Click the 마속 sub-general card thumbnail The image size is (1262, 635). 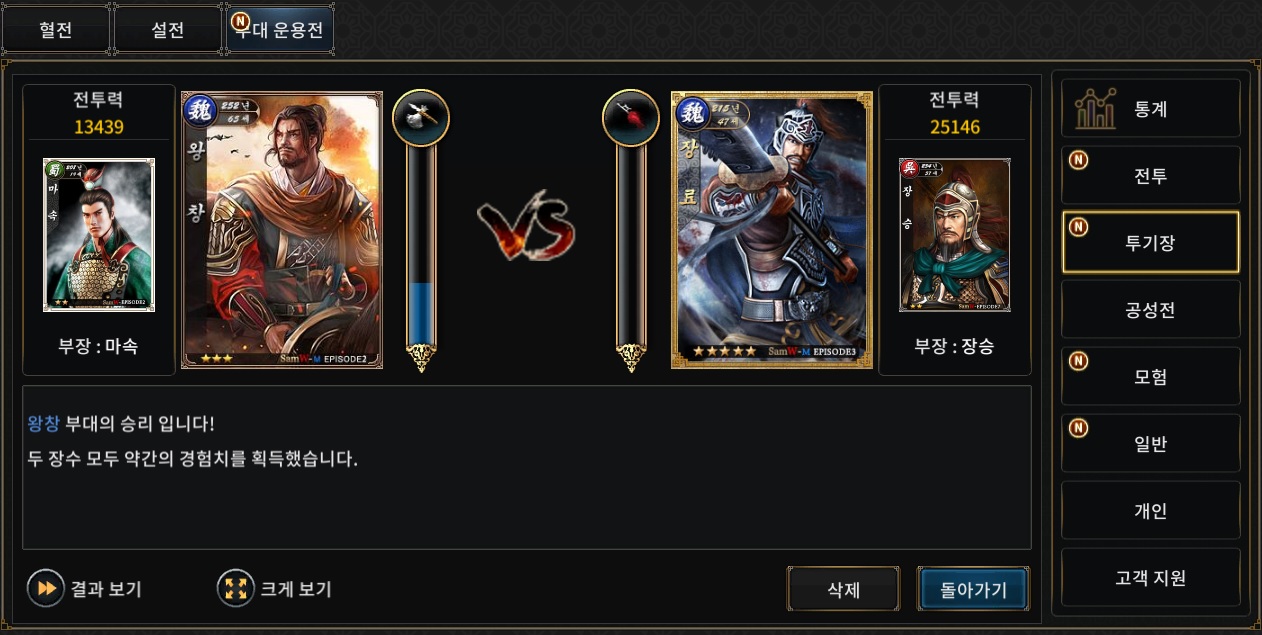point(99,235)
